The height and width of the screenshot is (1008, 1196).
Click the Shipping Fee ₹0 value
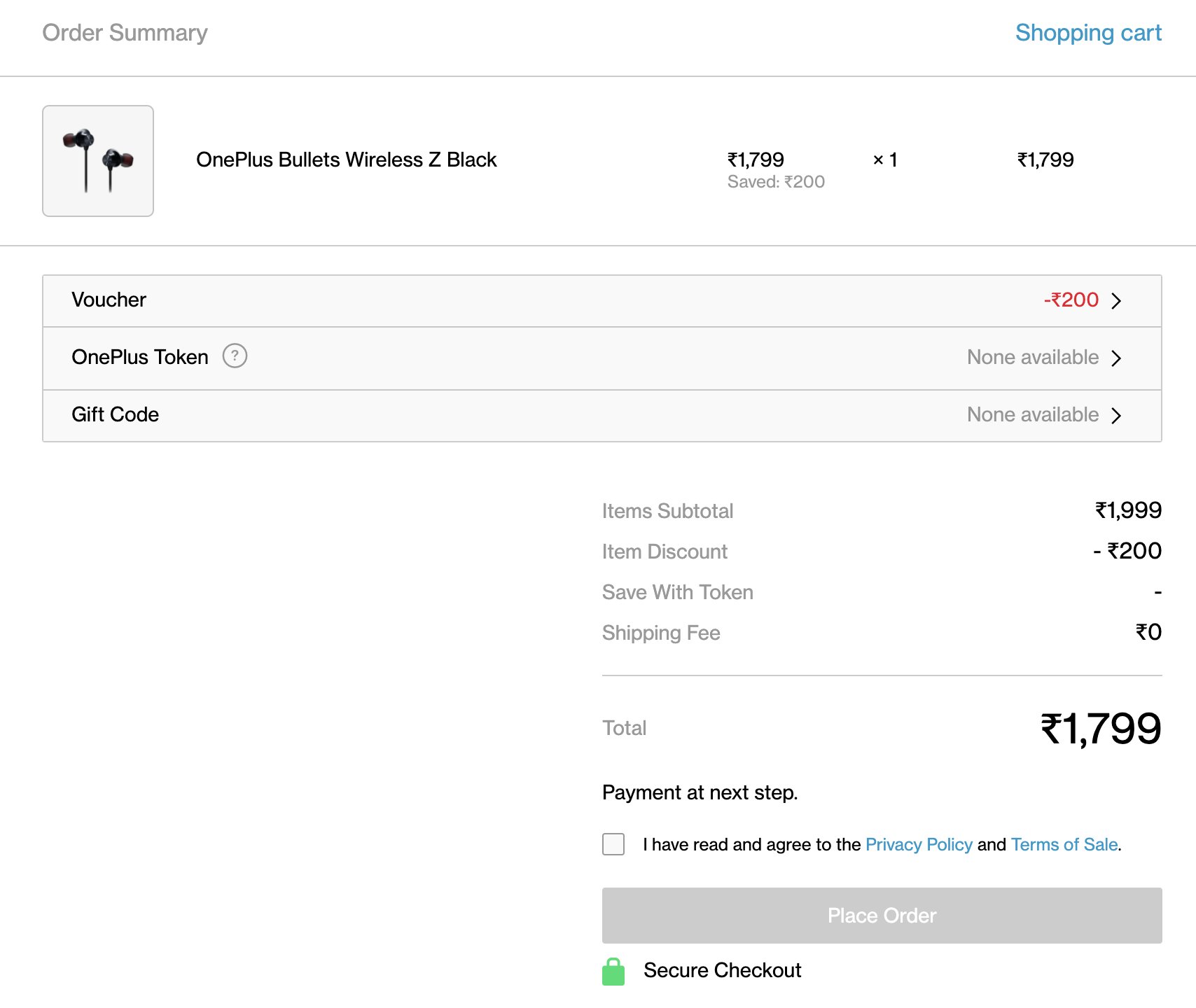[1148, 632]
